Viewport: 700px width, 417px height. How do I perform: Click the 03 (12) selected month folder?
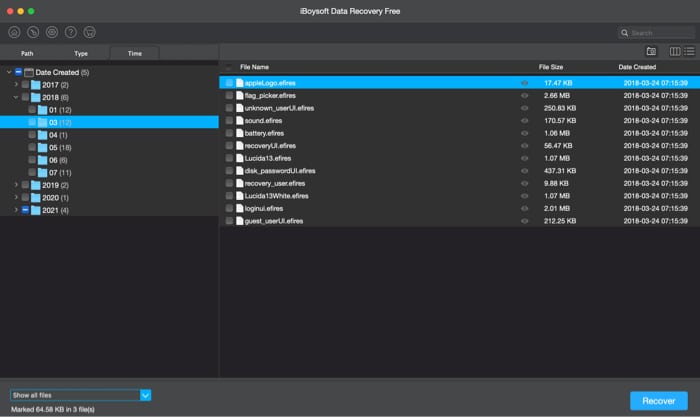[109, 122]
